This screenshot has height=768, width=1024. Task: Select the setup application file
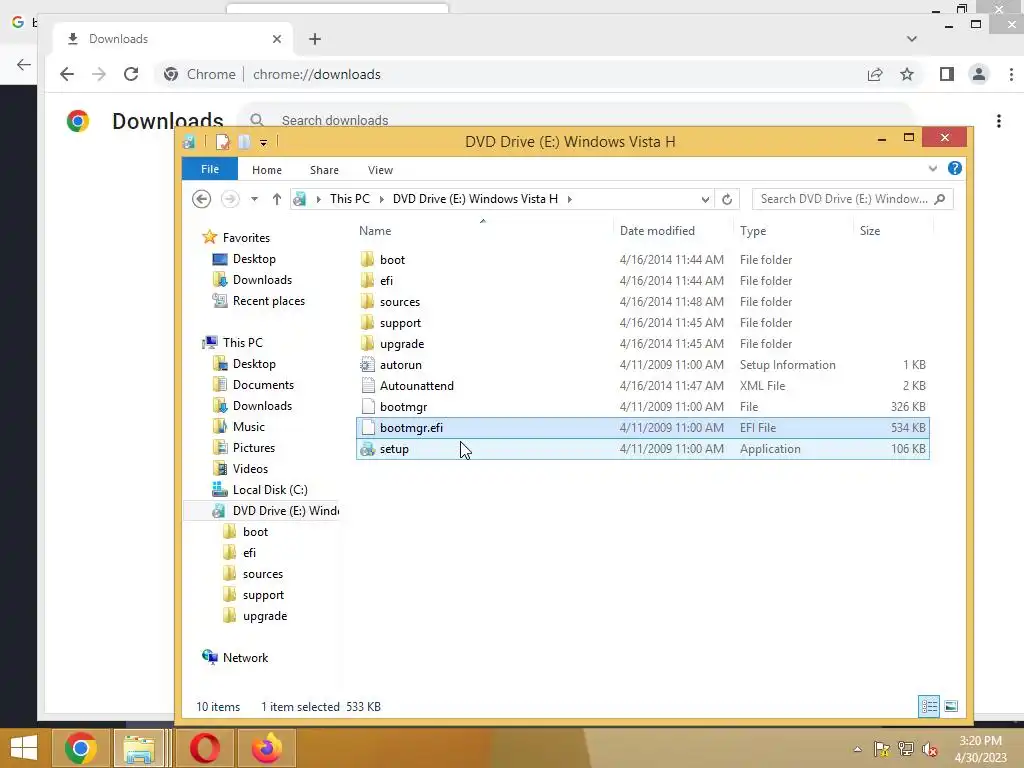point(643,449)
